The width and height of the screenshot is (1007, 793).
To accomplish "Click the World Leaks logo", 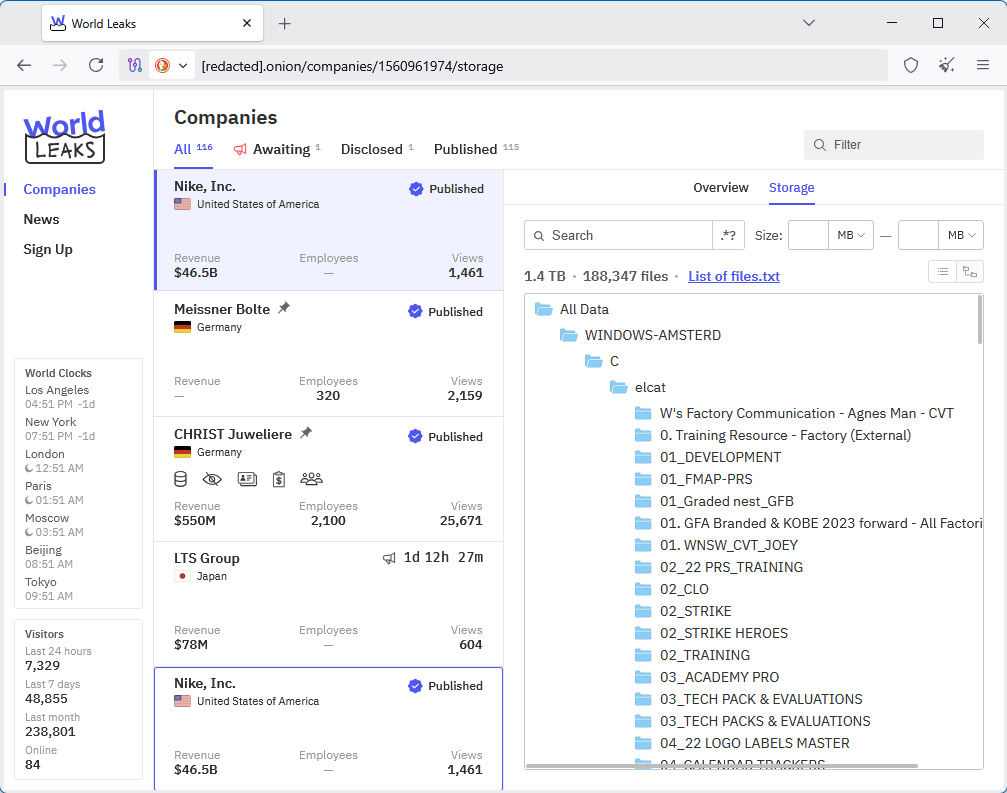I will click(x=64, y=137).
